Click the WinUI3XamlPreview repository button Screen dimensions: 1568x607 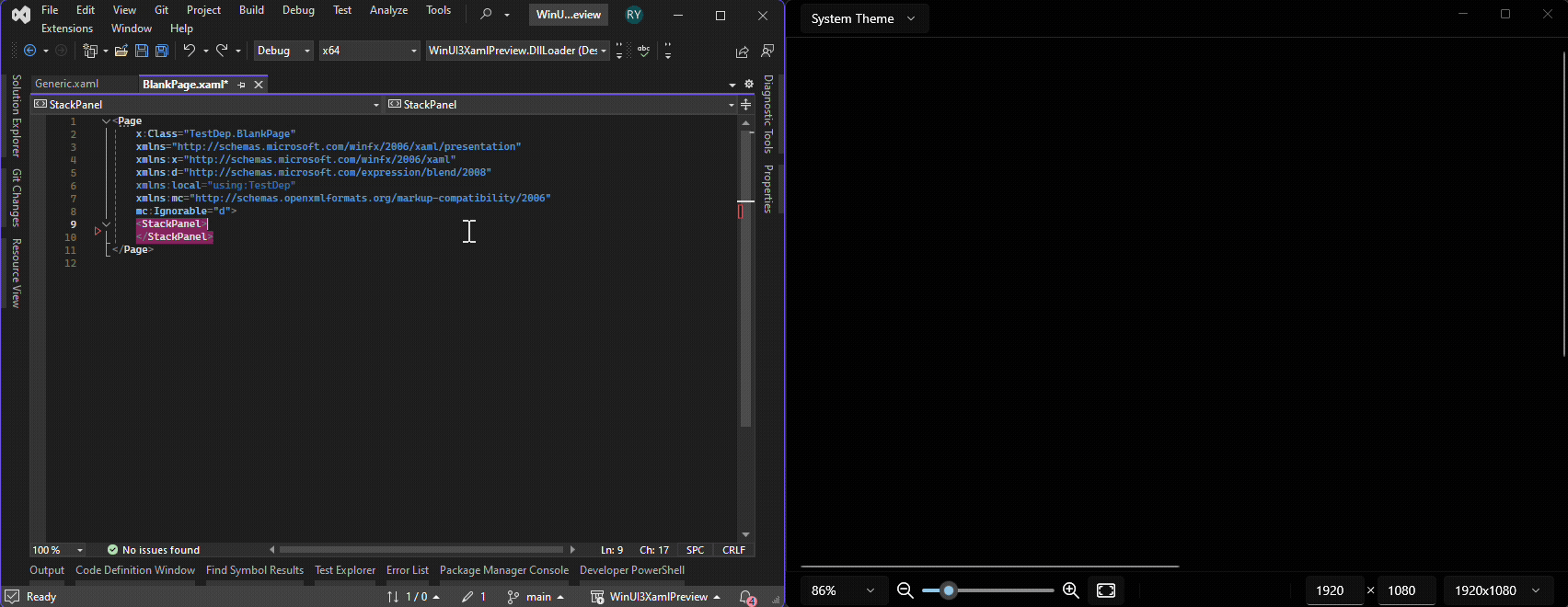coord(655,597)
